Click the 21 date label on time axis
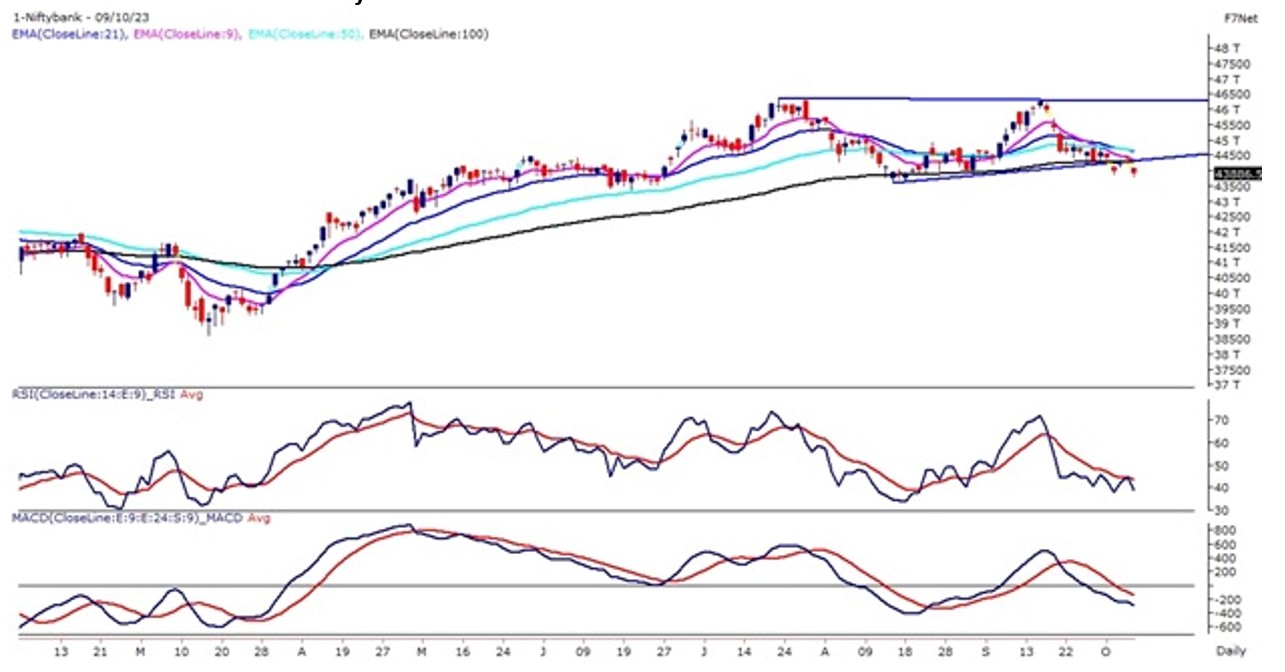This screenshot has height=672, width=1285. (x=98, y=651)
